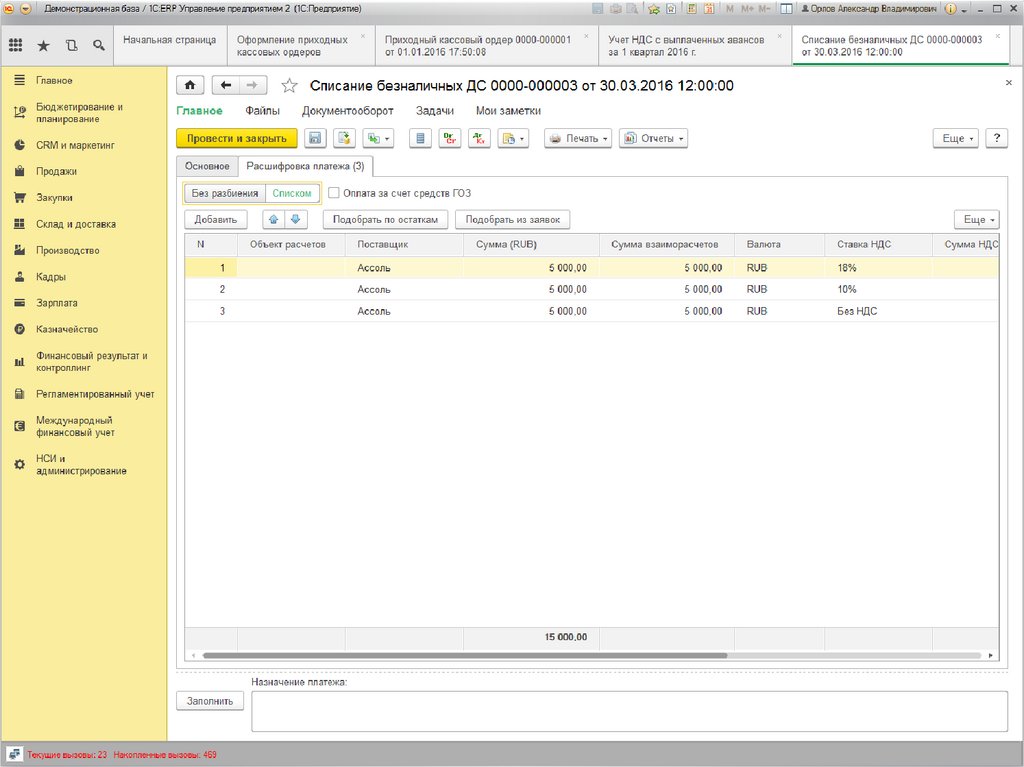Open Казначейство section in sidebar
Screen dimensions: 1024x767
pos(67,329)
